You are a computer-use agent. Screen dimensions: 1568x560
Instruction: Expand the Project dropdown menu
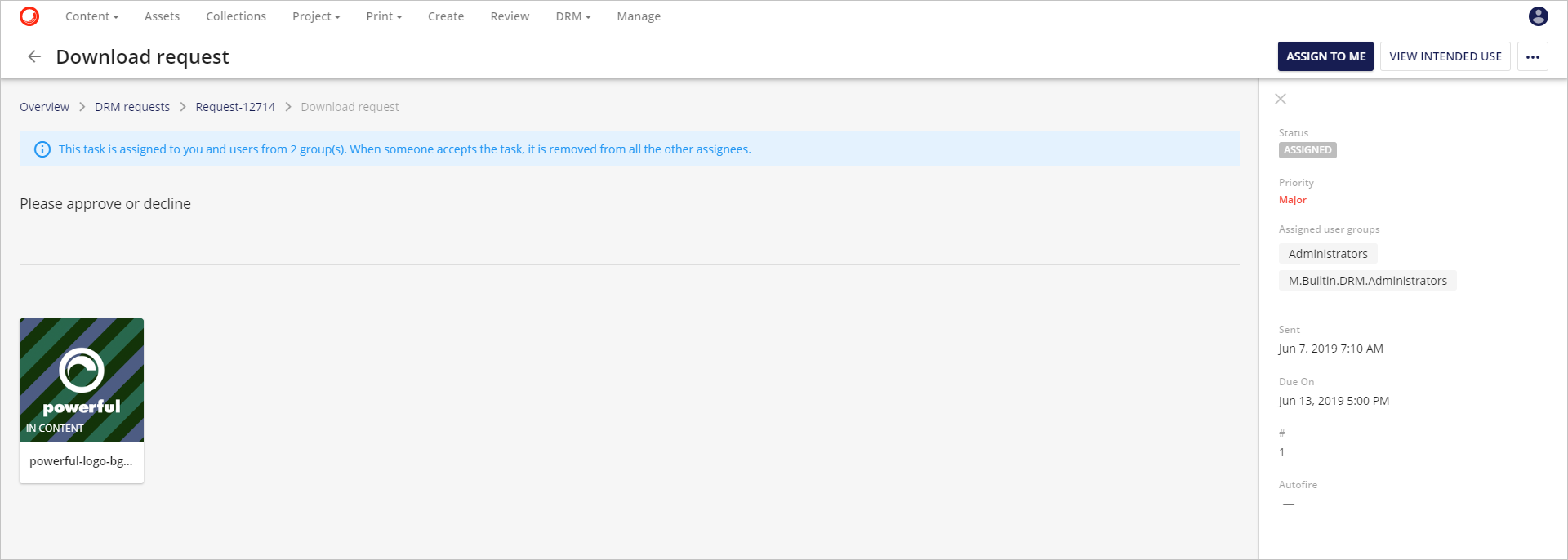click(x=316, y=16)
